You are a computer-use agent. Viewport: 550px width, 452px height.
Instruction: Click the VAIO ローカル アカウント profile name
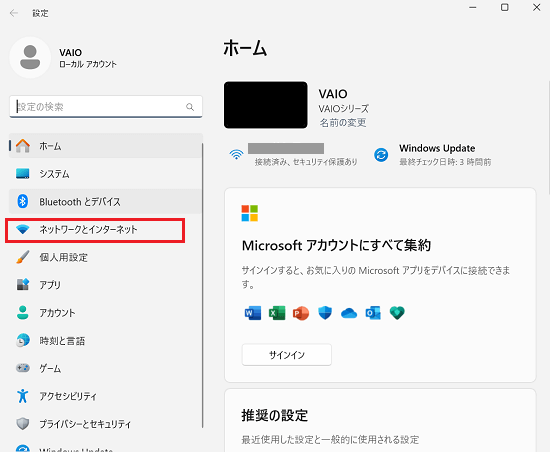pyautogui.click(x=88, y=58)
